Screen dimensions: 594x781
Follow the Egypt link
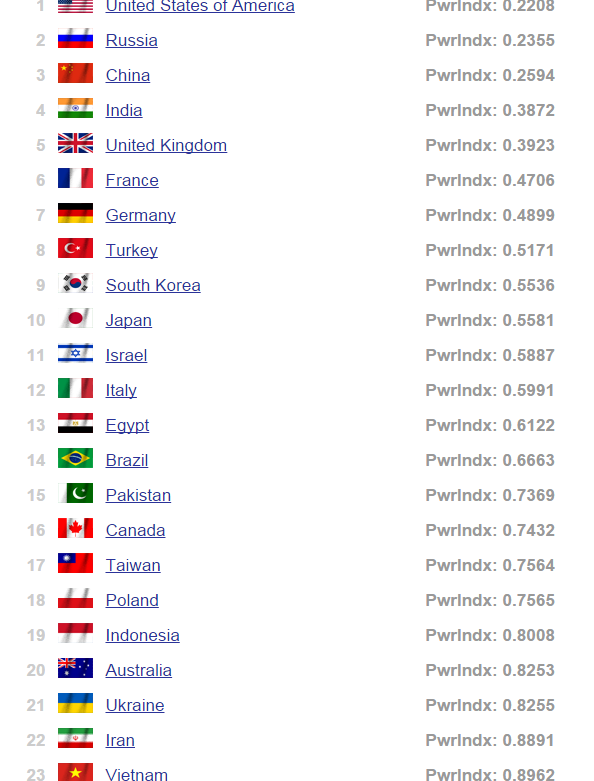tap(127, 426)
